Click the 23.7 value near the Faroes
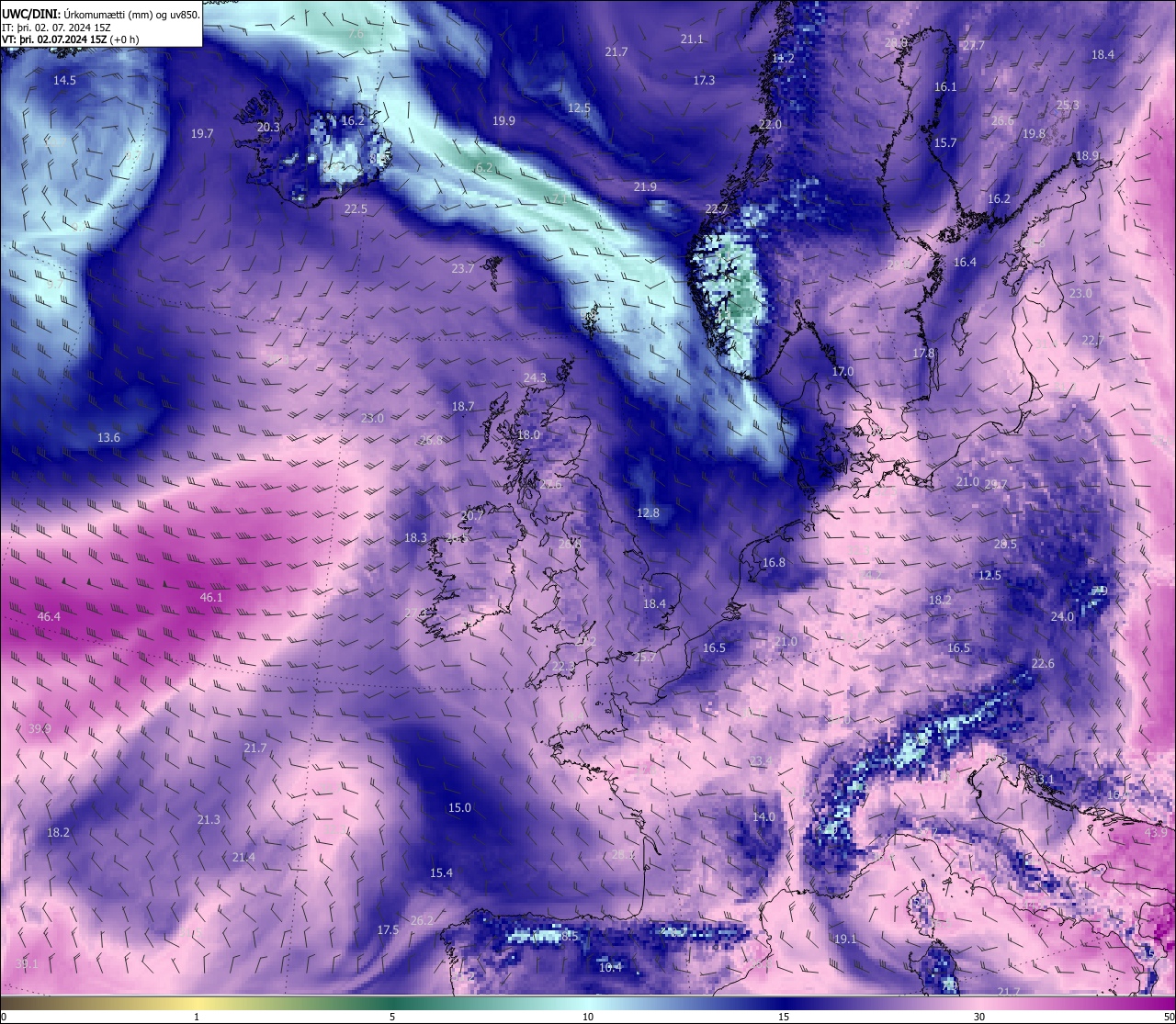The height and width of the screenshot is (1024, 1176). click(463, 268)
